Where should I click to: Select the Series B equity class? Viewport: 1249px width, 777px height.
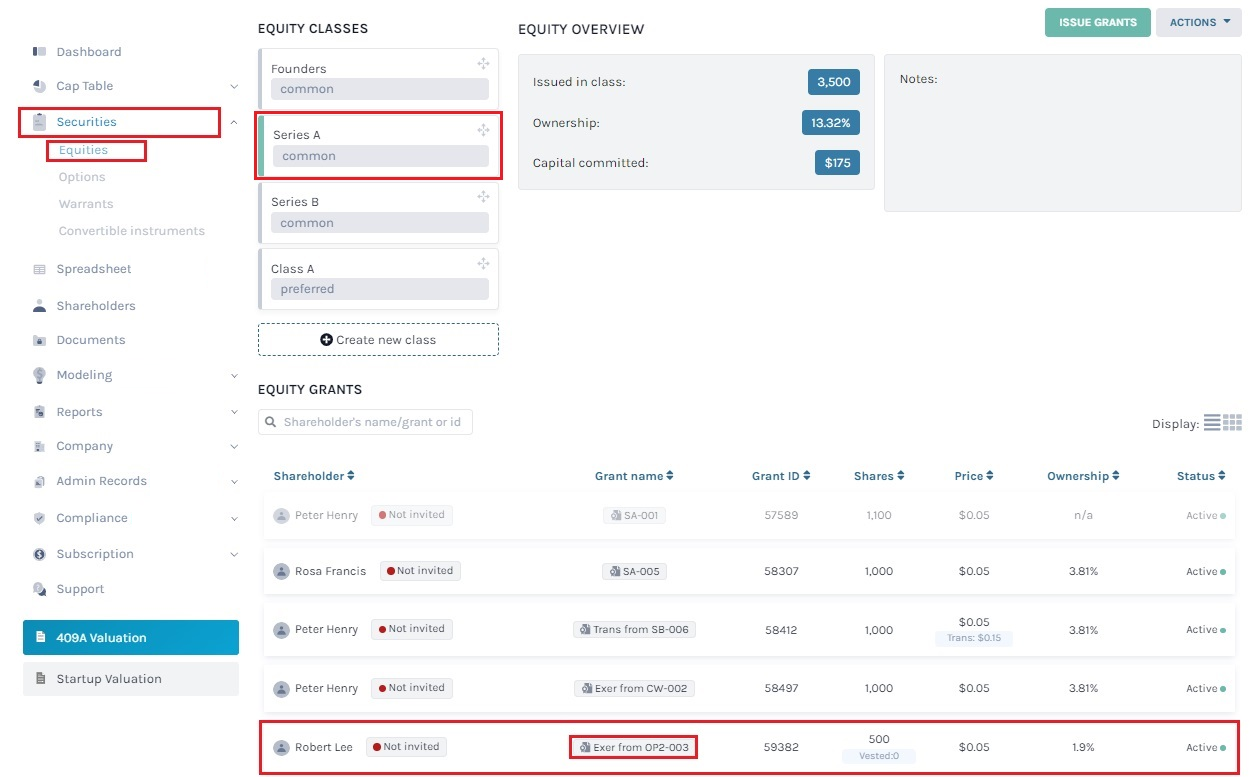click(x=378, y=212)
